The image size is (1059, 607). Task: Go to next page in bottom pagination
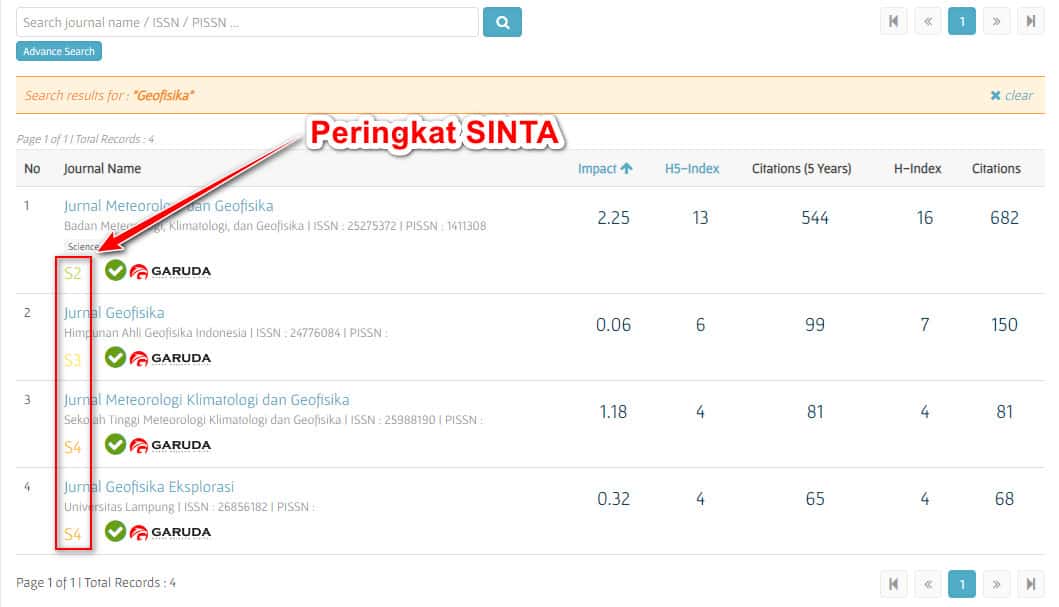coord(996,584)
